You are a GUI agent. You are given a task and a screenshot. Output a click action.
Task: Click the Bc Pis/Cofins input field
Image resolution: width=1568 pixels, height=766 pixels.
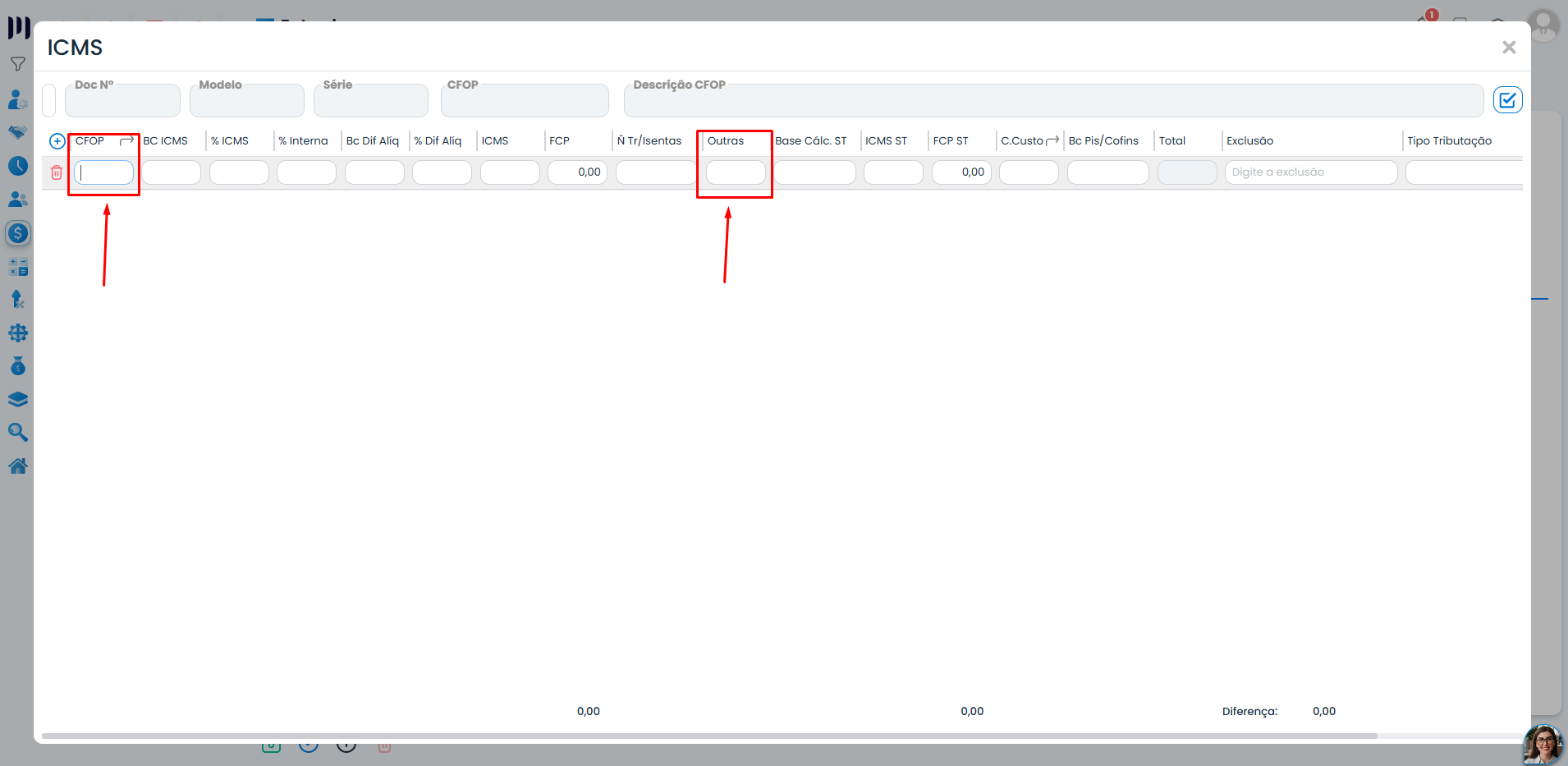pyautogui.click(x=1108, y=172)
